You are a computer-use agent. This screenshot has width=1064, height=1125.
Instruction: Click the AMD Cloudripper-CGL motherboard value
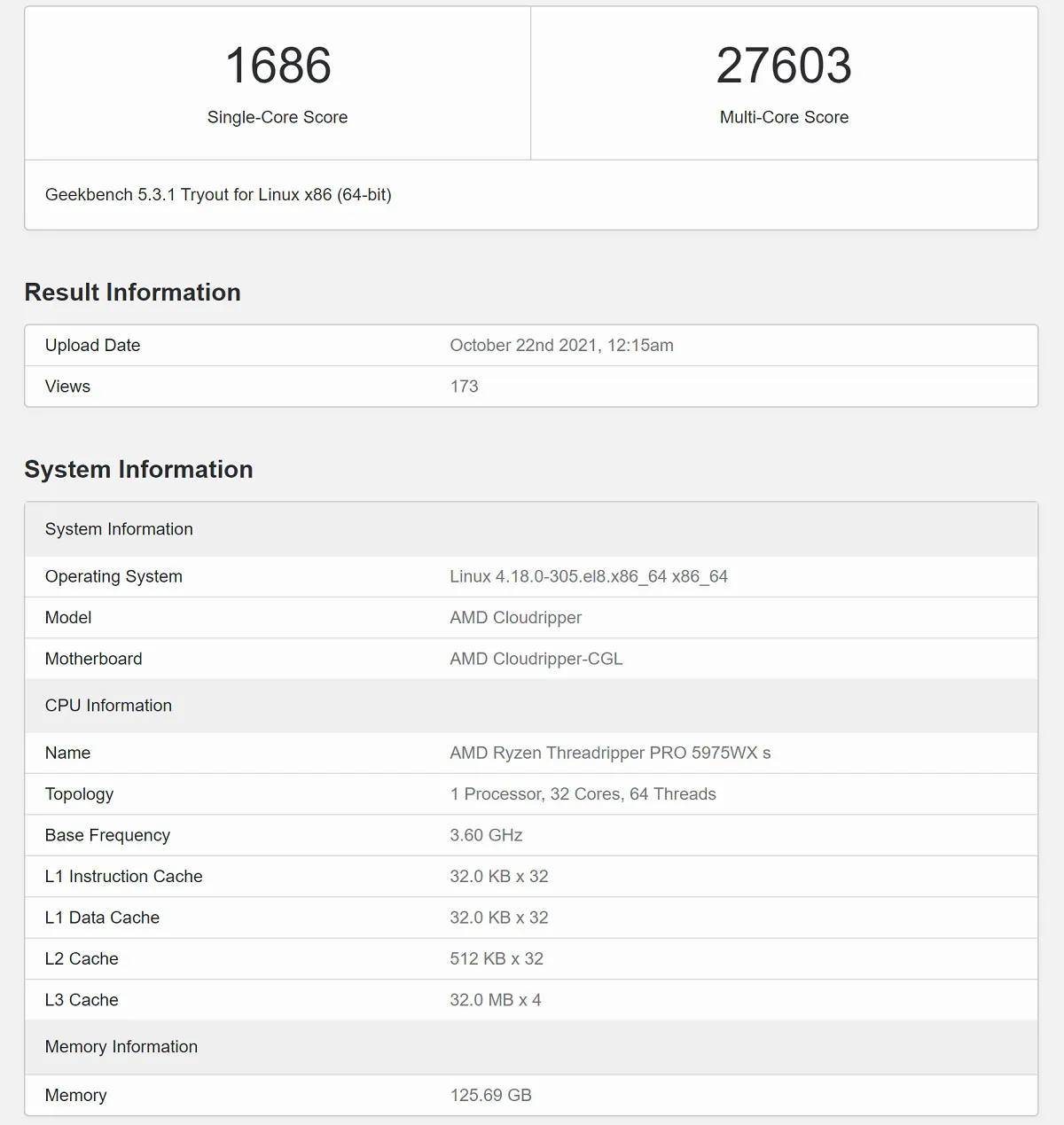536,659
